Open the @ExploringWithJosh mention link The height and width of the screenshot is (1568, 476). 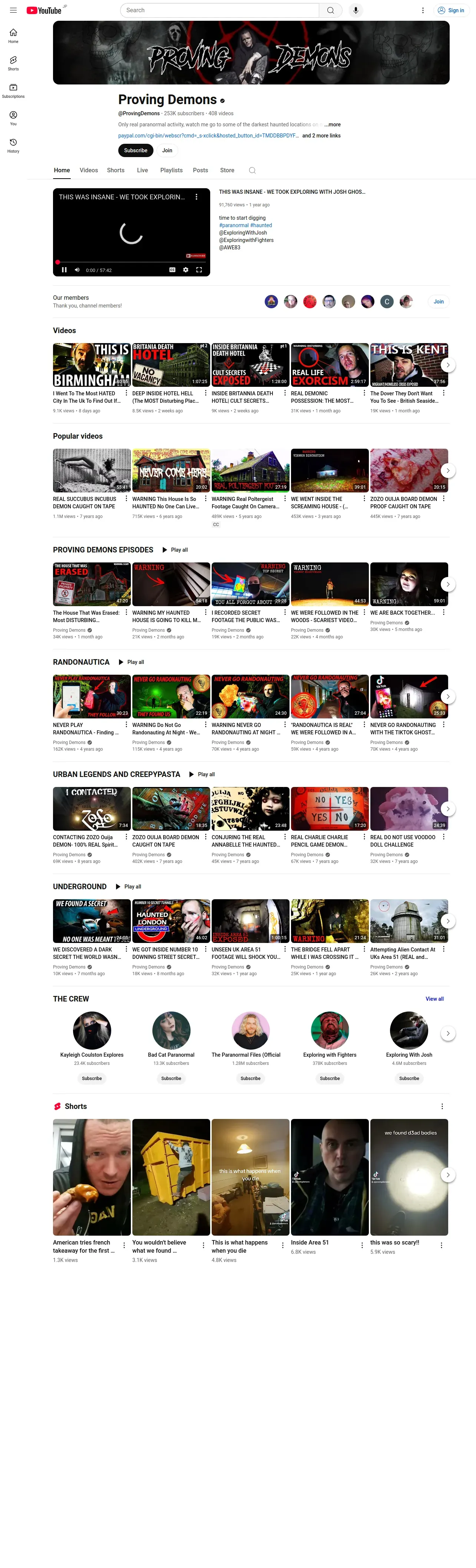243,233
